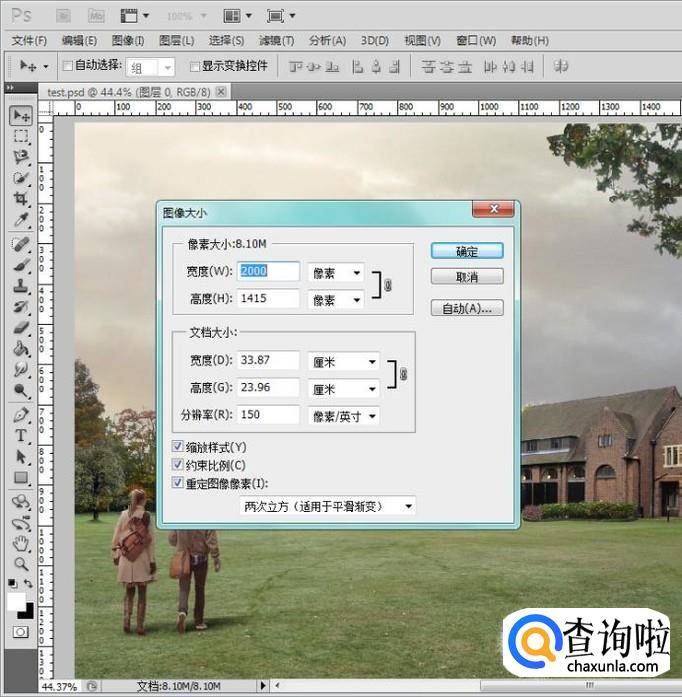
Task: Select the Horizontal Type tool
Action: coord(21,437)
